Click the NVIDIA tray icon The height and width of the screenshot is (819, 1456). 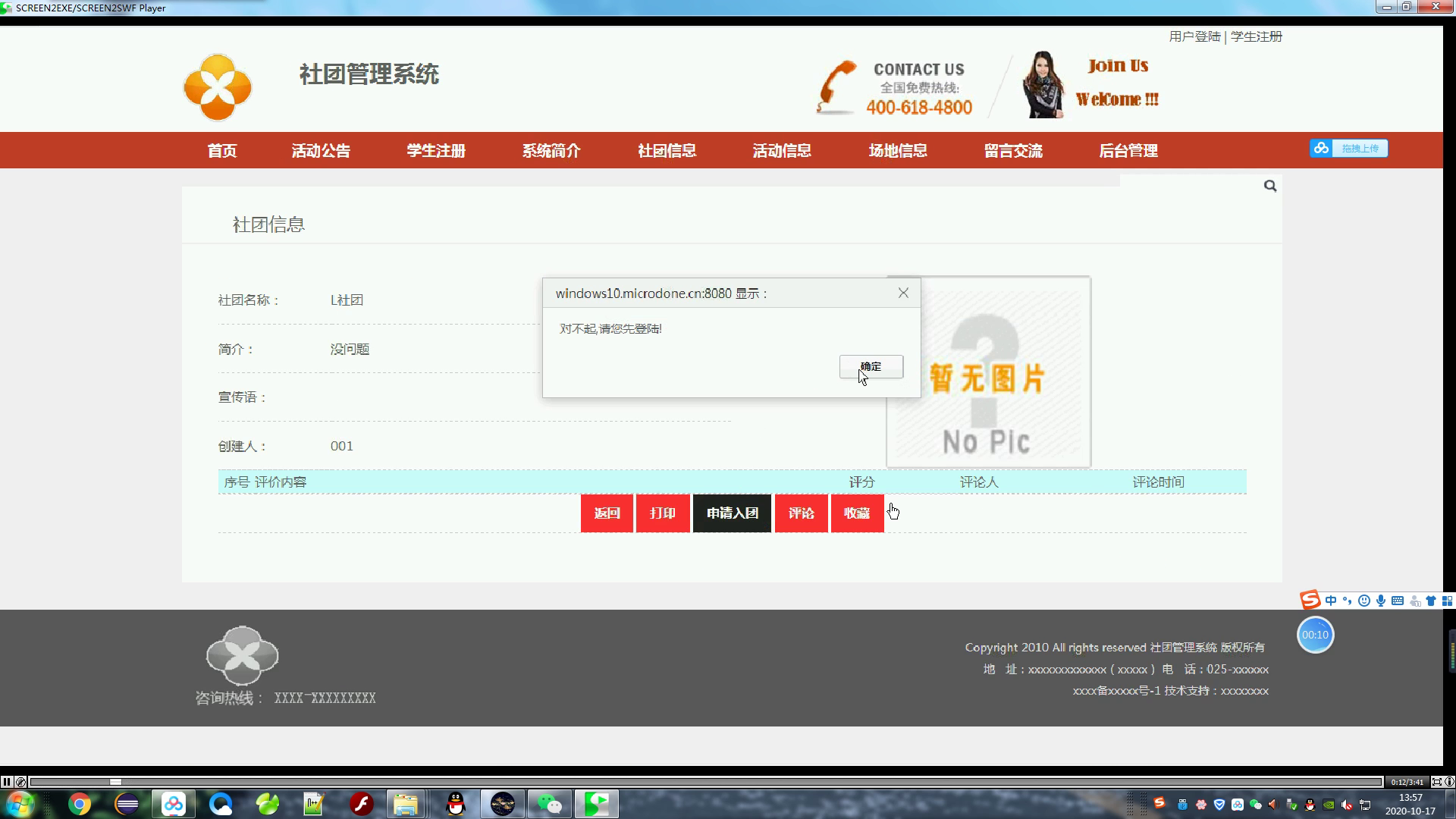tap(1329, 805)
